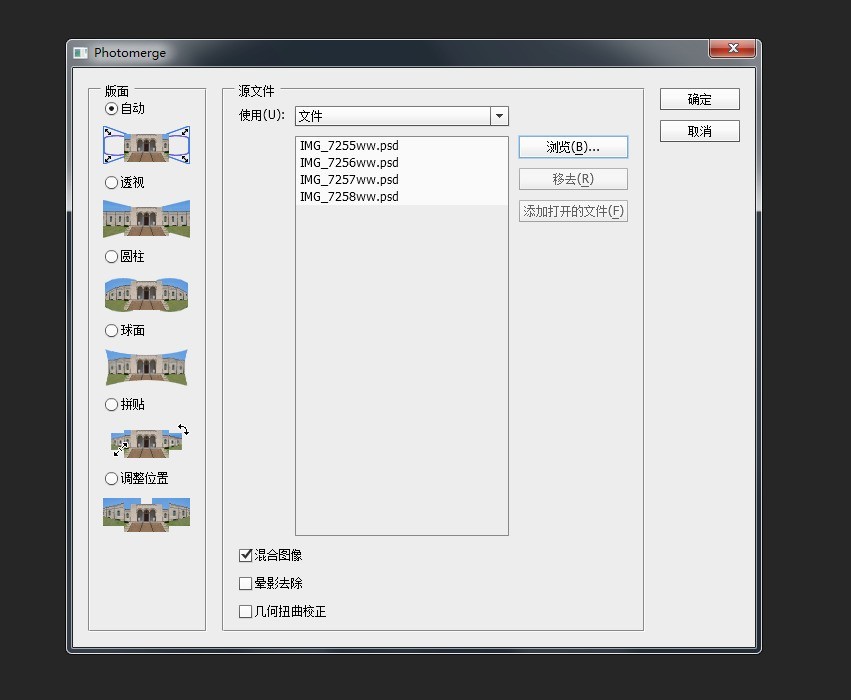
Task: Click the 拼贴 collage preview thumbnail
Action: [x=149, y=441]
